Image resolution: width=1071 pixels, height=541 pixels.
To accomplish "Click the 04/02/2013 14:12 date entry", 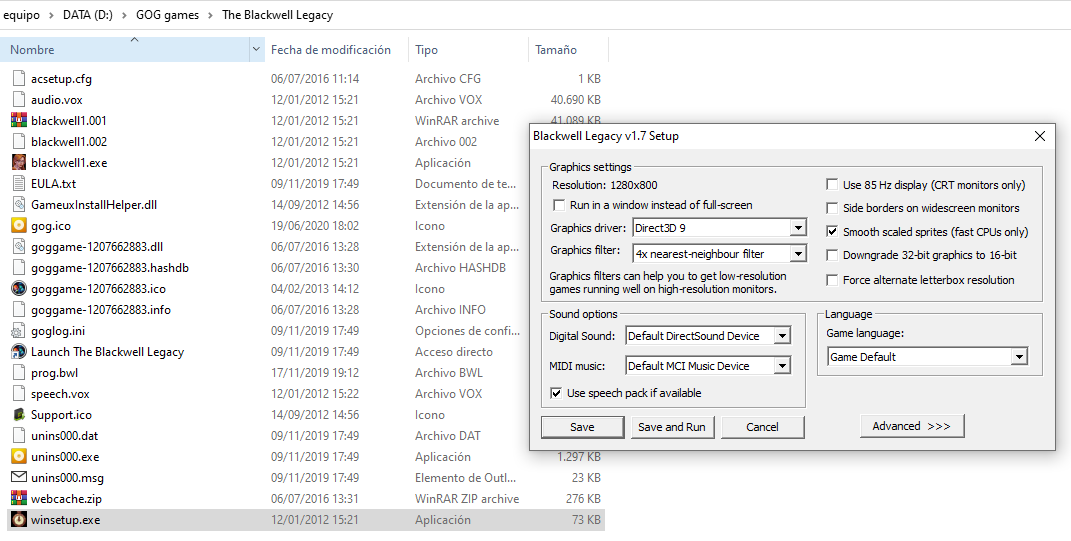I will (x=314, y=289).
